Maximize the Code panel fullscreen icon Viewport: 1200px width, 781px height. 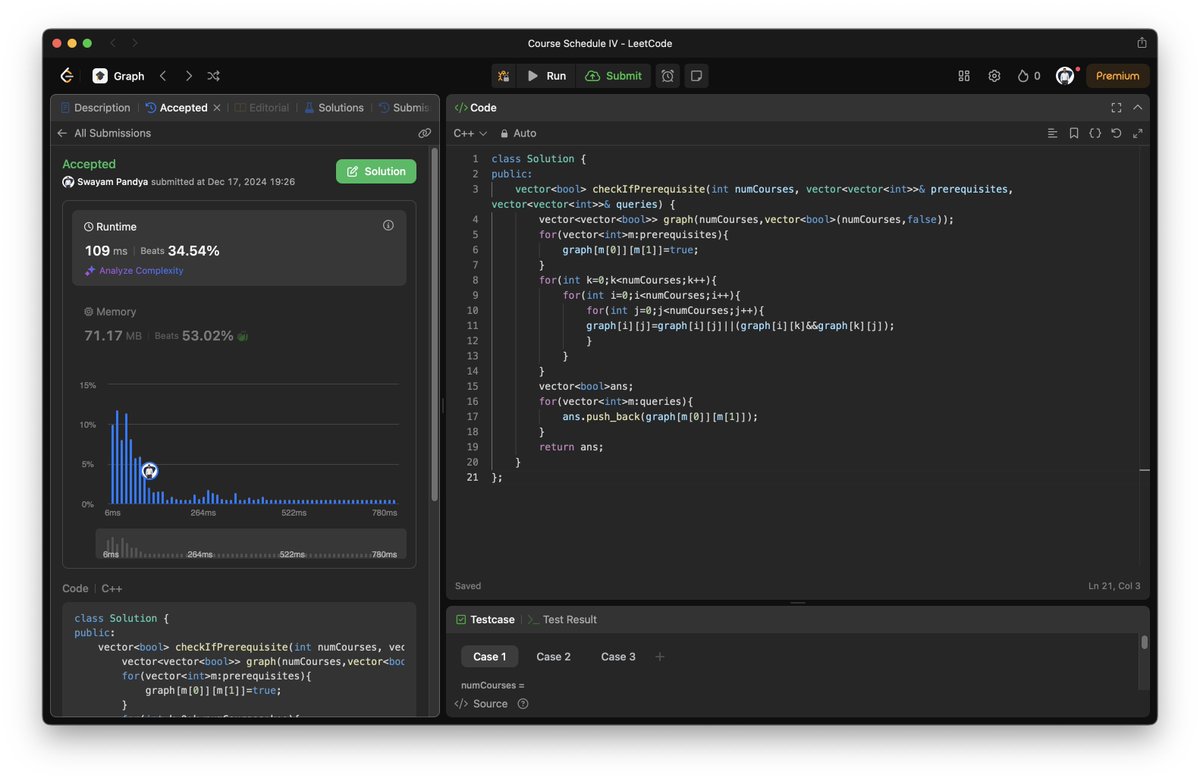(1116, 108)
